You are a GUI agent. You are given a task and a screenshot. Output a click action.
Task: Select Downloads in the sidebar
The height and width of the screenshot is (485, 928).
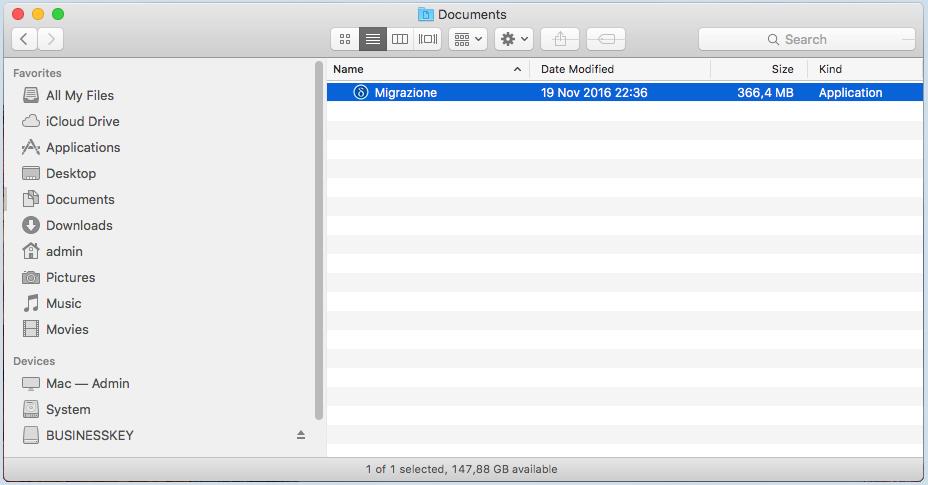pyautogui.click(x=79, y=225)
